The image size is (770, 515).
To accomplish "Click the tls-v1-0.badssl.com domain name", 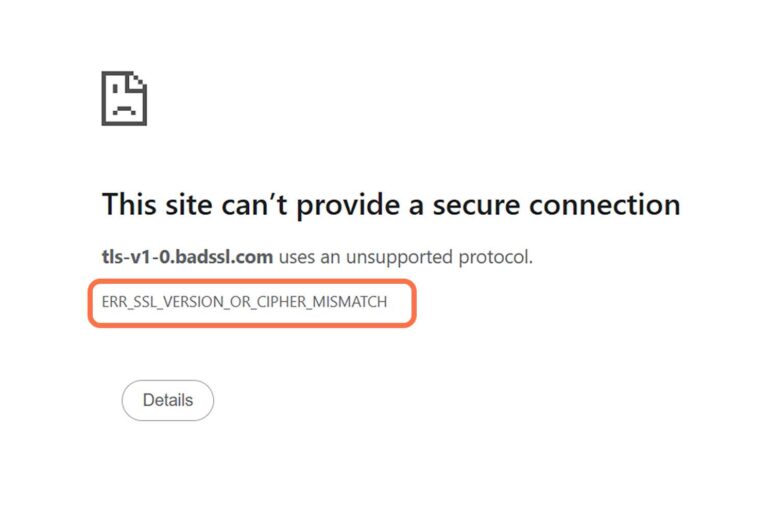I will tap(187, 257).
